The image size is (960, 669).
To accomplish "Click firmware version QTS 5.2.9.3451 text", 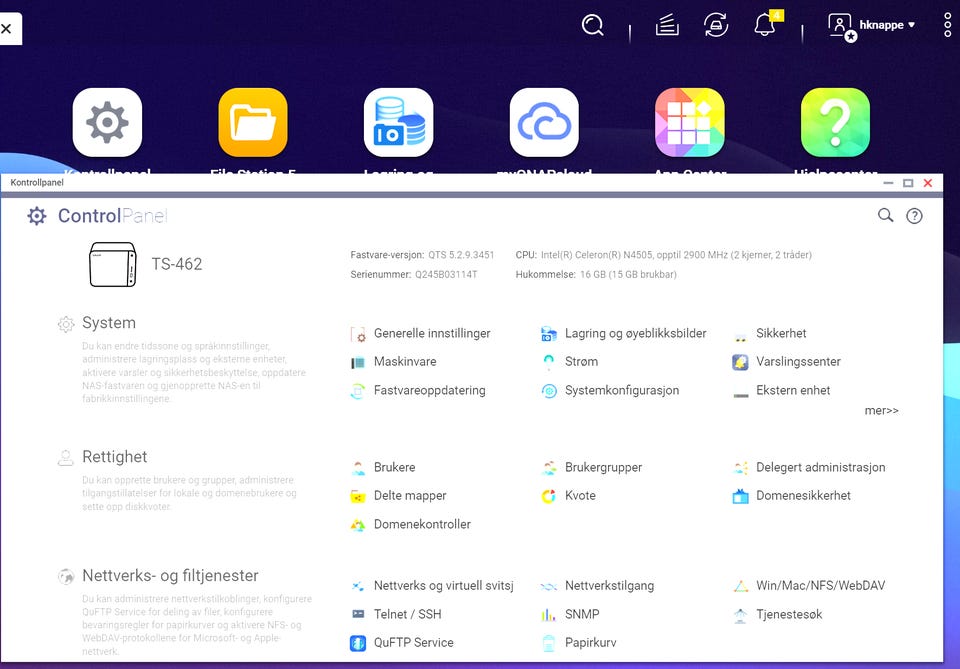I will 461,255.
